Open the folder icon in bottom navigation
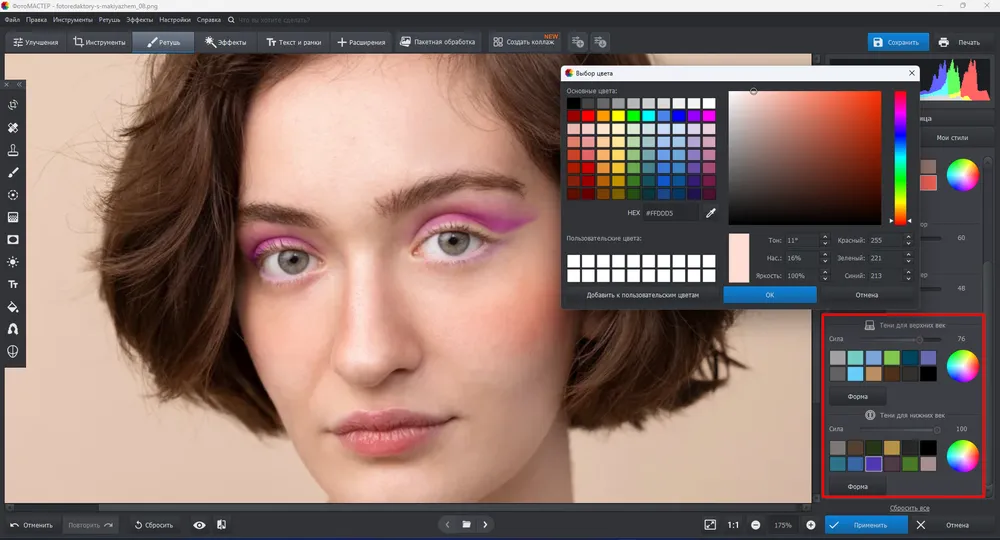The height and width of the screenshot is (540, 1000). coord(467,525)
